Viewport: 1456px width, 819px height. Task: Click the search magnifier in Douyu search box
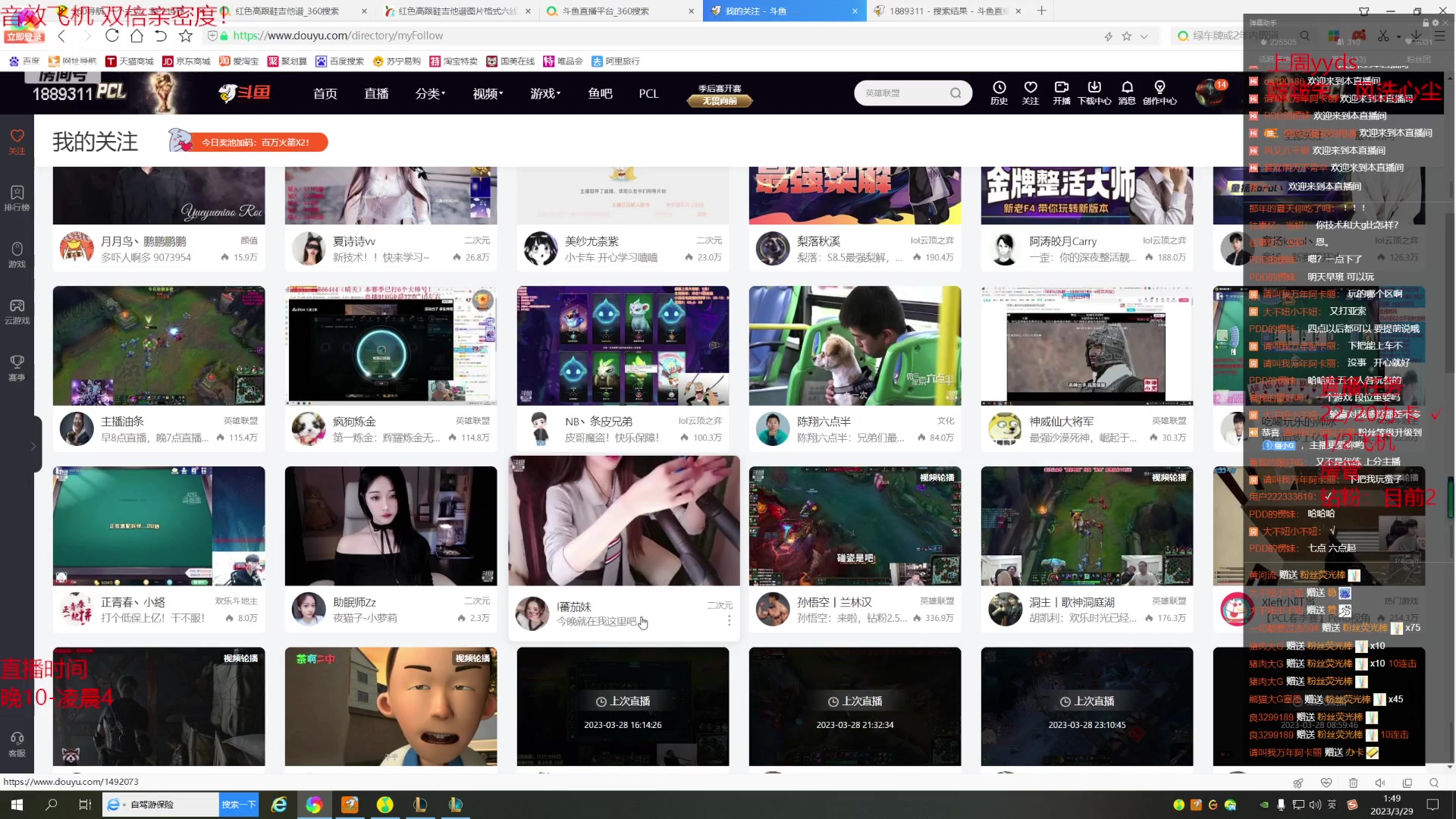955,93
